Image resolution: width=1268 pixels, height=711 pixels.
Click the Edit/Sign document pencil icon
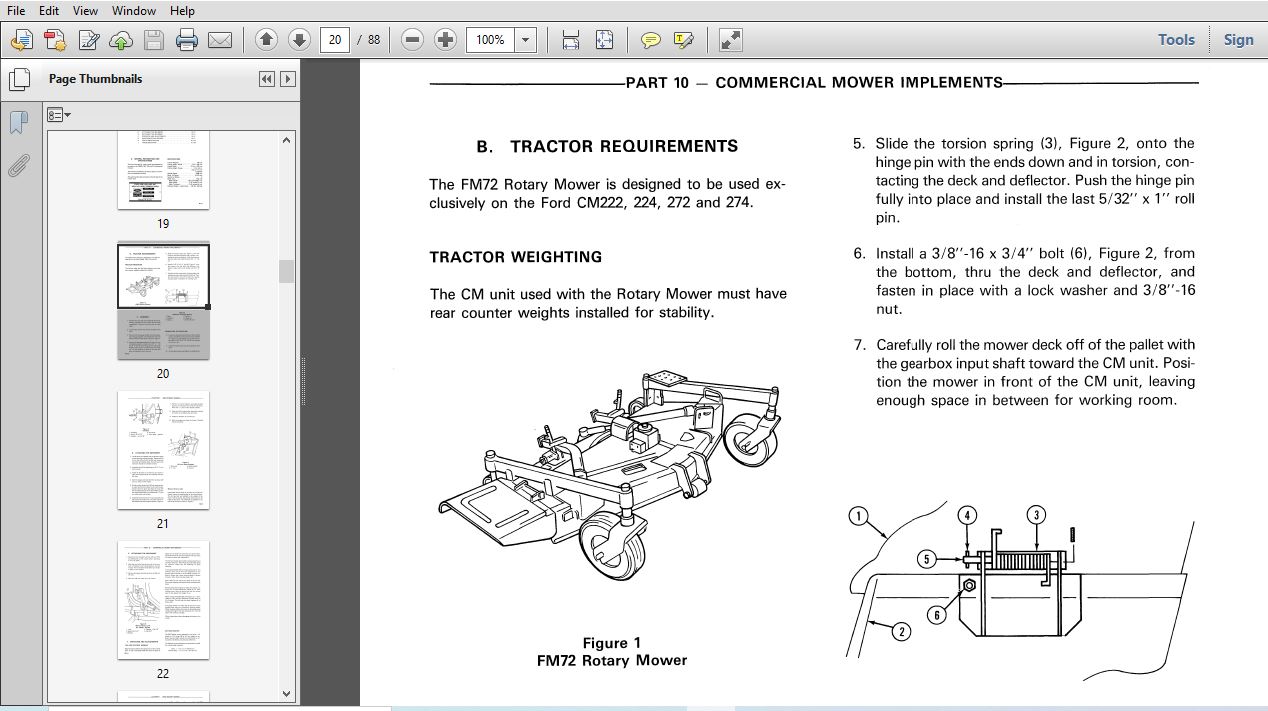pos(88,40)
